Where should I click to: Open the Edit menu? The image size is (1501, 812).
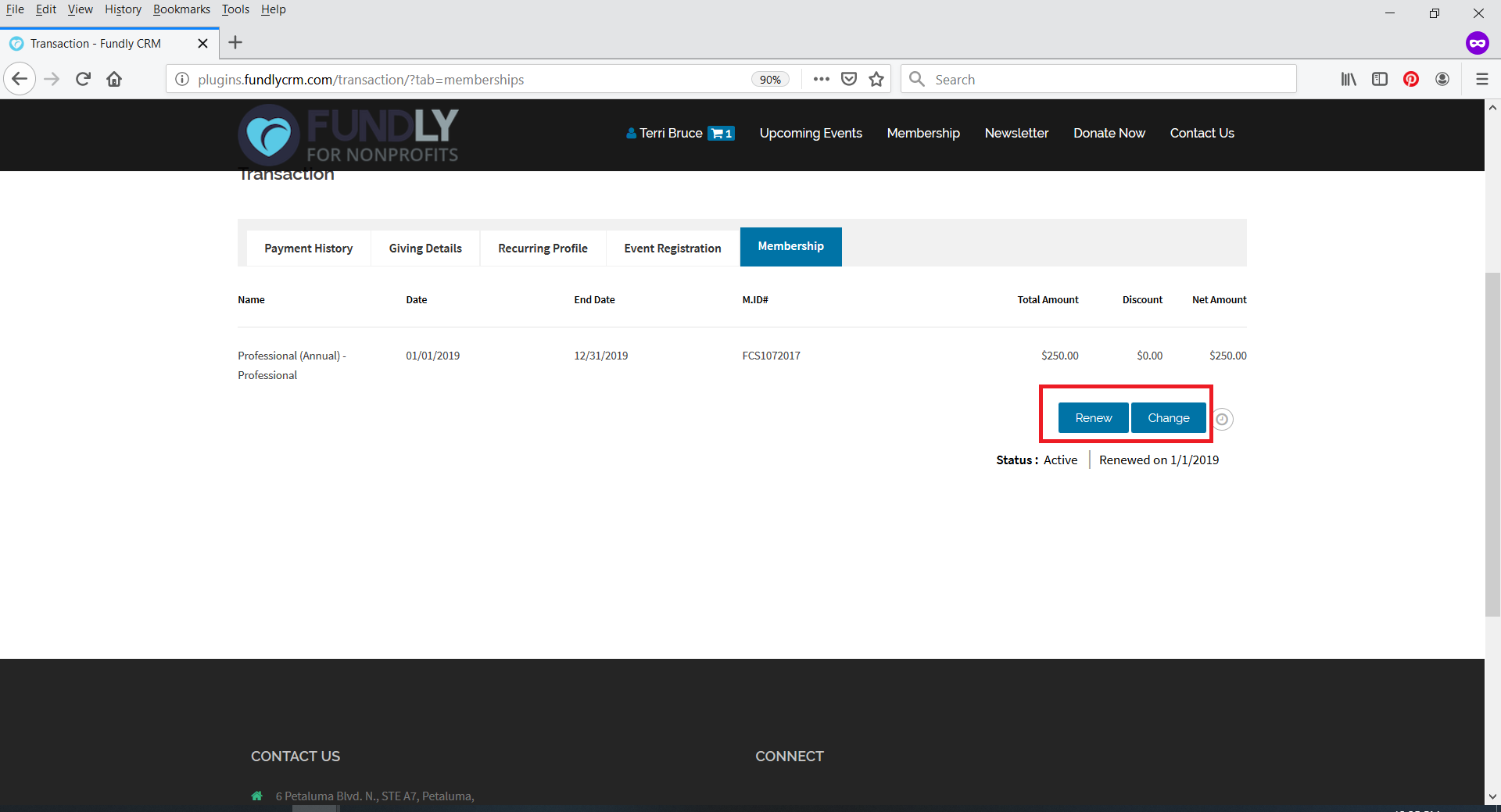coord(46,9)
